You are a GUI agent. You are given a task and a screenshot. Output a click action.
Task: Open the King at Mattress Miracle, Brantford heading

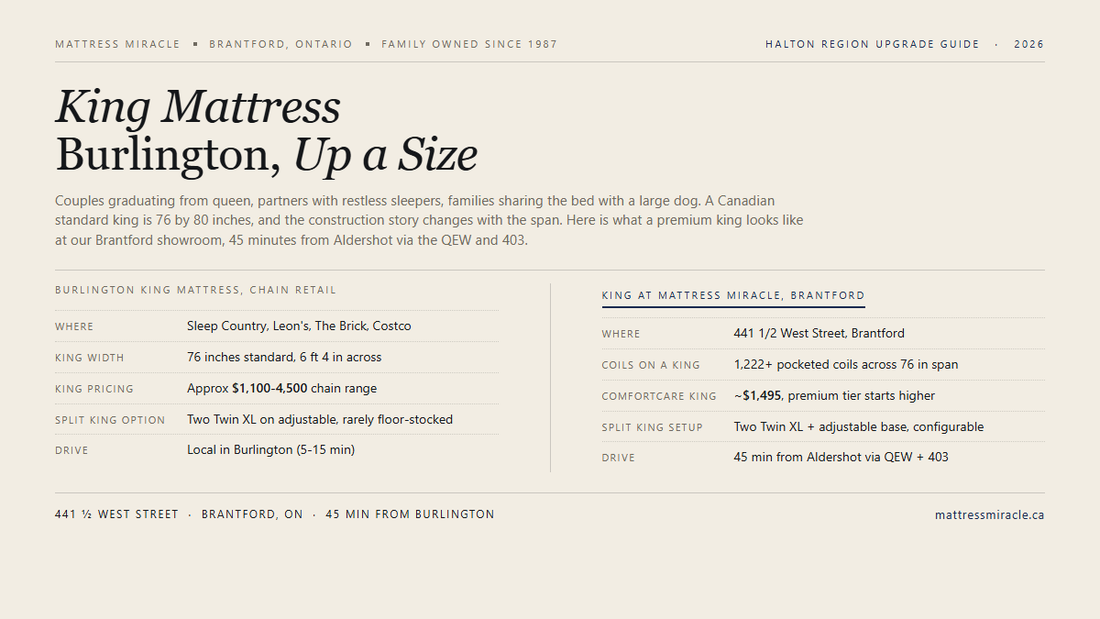733,295
